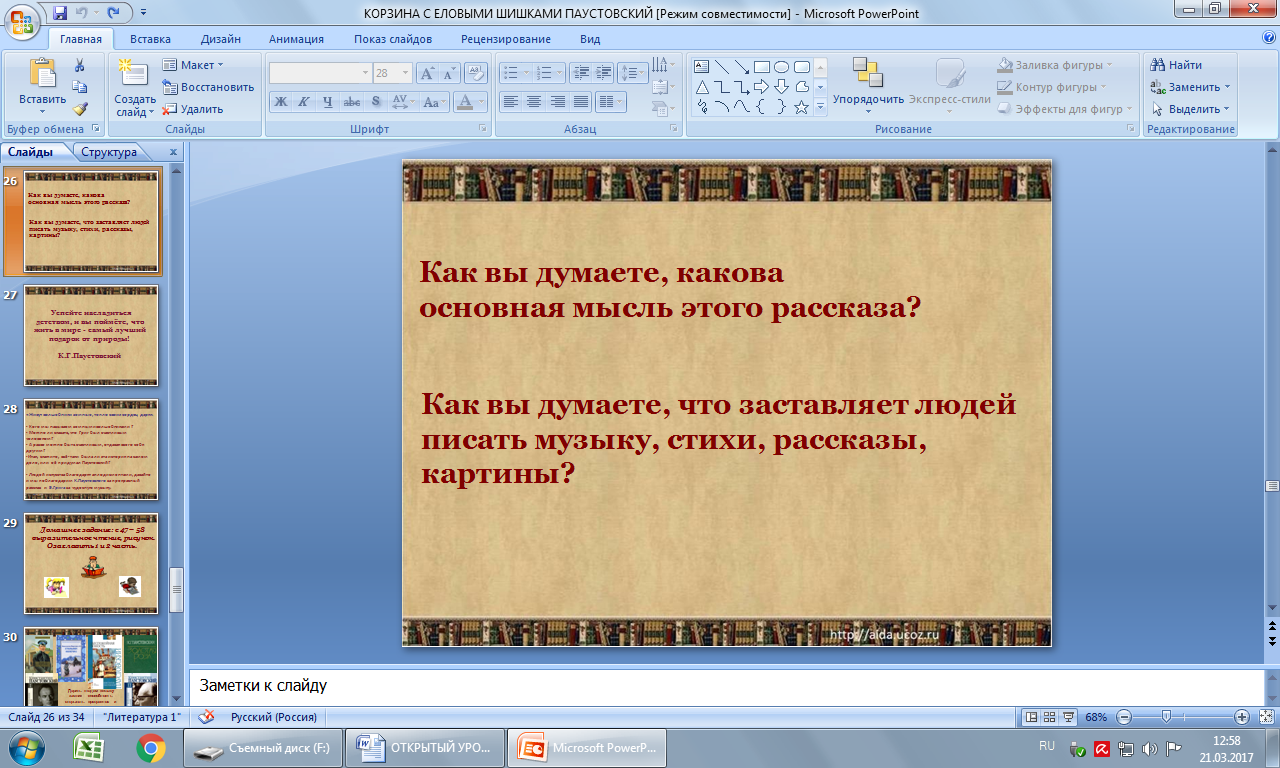The width and height of the screenshot is (1280, 768).
Task: Expand the shapes gallery More arrow
Action: pos(820,107)
